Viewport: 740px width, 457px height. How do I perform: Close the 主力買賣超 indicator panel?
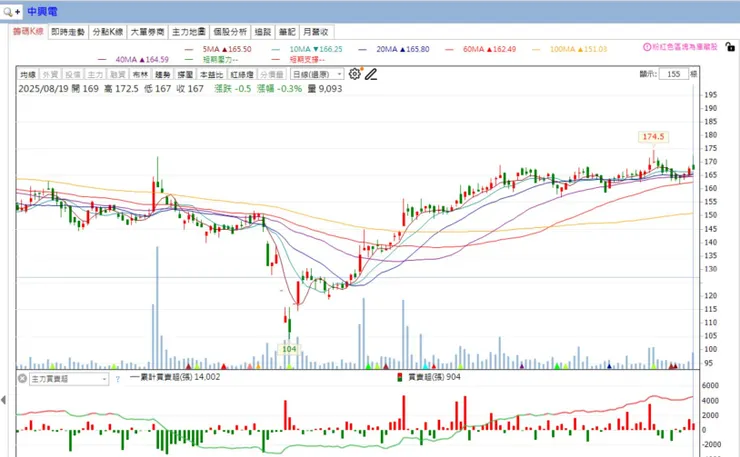click(22, 378)
